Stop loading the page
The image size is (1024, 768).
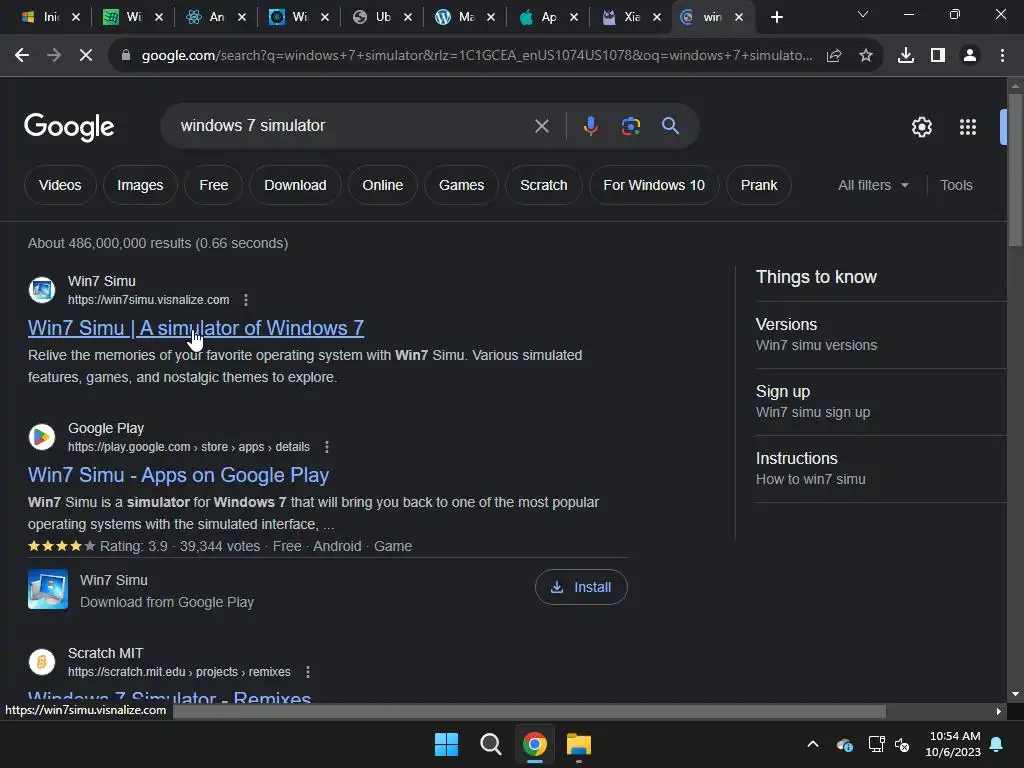point(86,56)
